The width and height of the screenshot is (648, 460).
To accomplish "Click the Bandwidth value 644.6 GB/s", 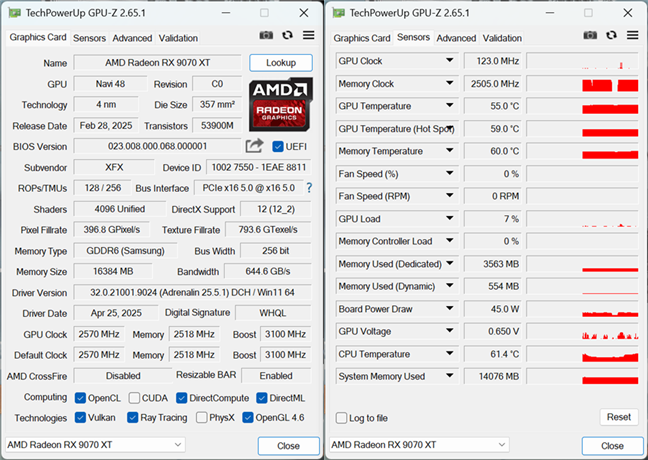I will 268,272.
